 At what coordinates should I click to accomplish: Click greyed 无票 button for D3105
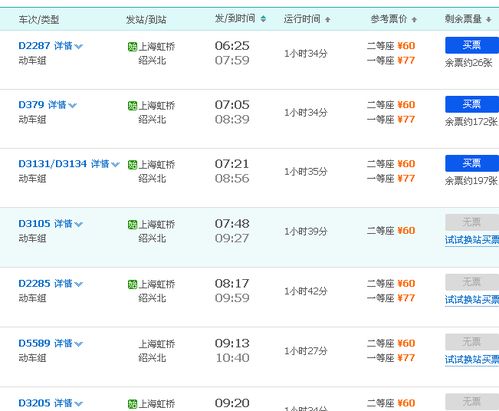tap(472, 222)
